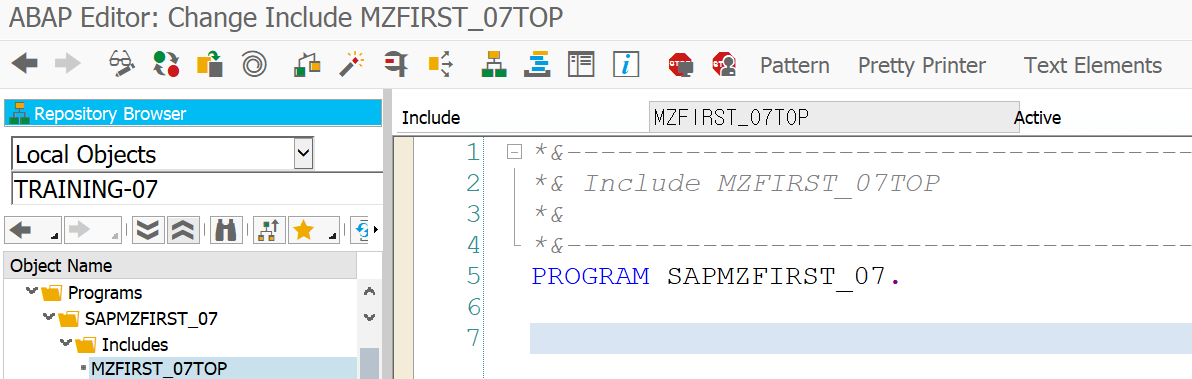Click the Pretty Printer button
Image resolution: width=1192 pixels, height=379 pixels.
click(x=921, y=65)
